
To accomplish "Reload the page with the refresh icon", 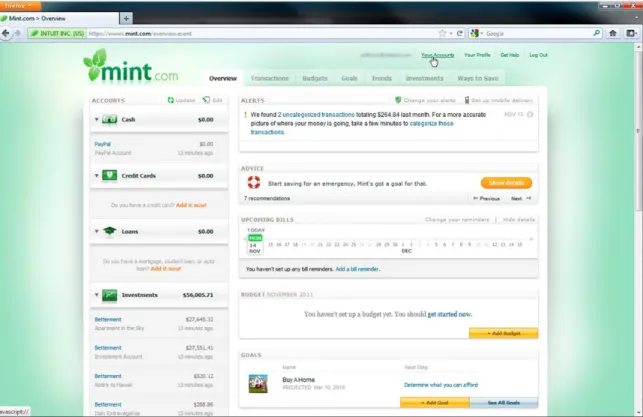I will (460, 34).
